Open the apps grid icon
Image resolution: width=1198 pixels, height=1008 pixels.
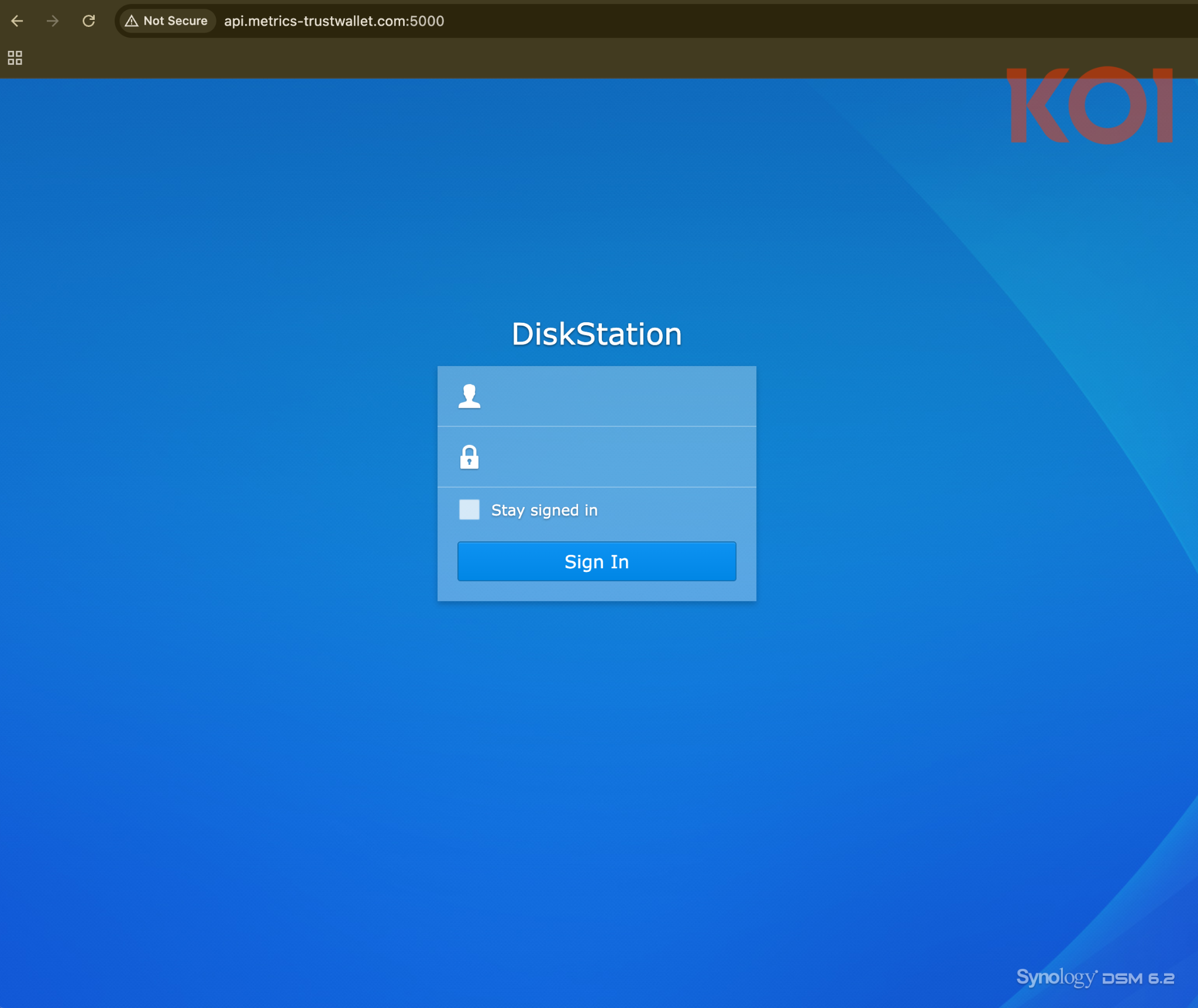tap(15, 57)
